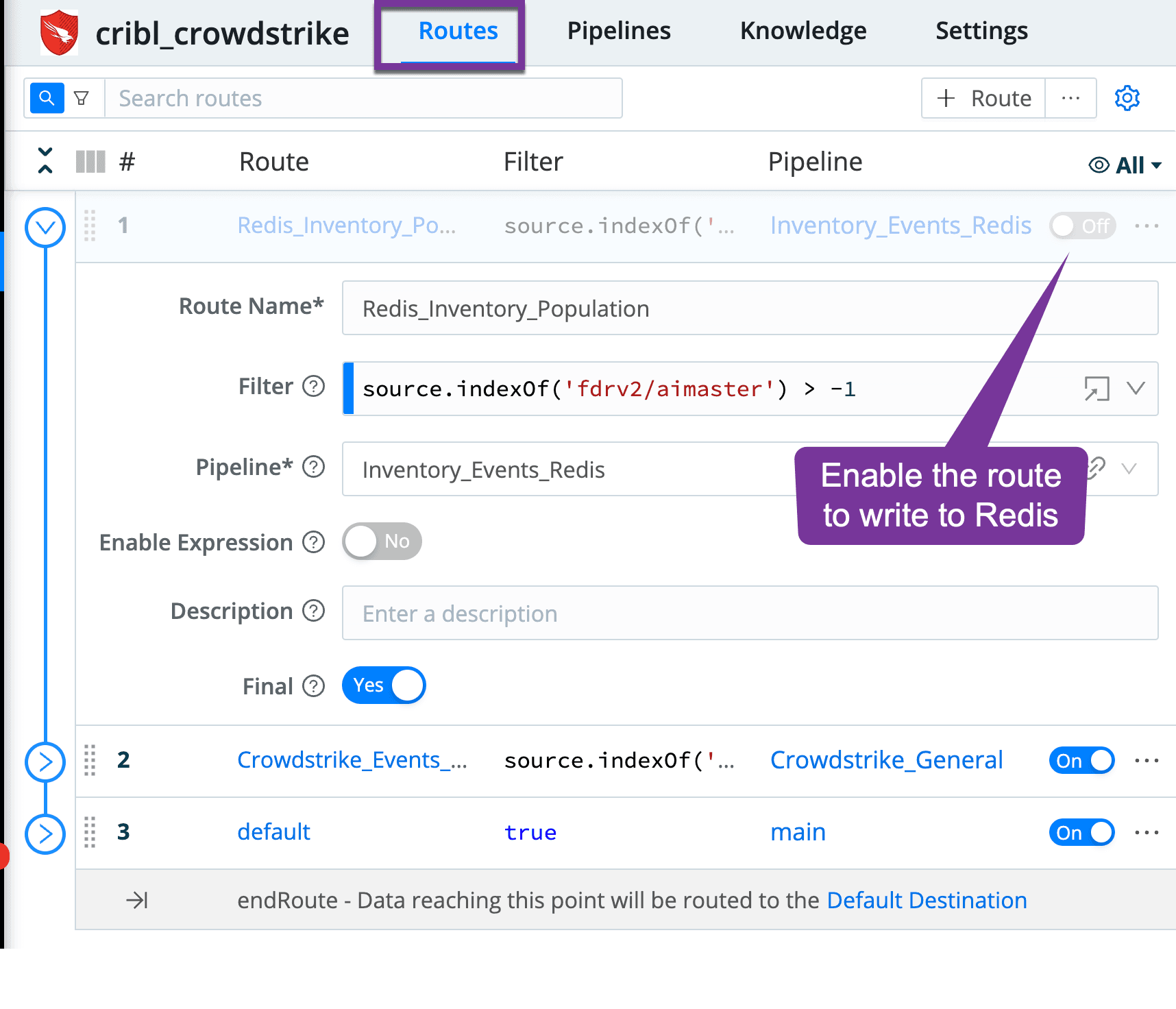Image resolution: width=1176 pixels, height=1009 pixels.
Task: Click the Filter help question mark icon
Action: coord(314,387)
